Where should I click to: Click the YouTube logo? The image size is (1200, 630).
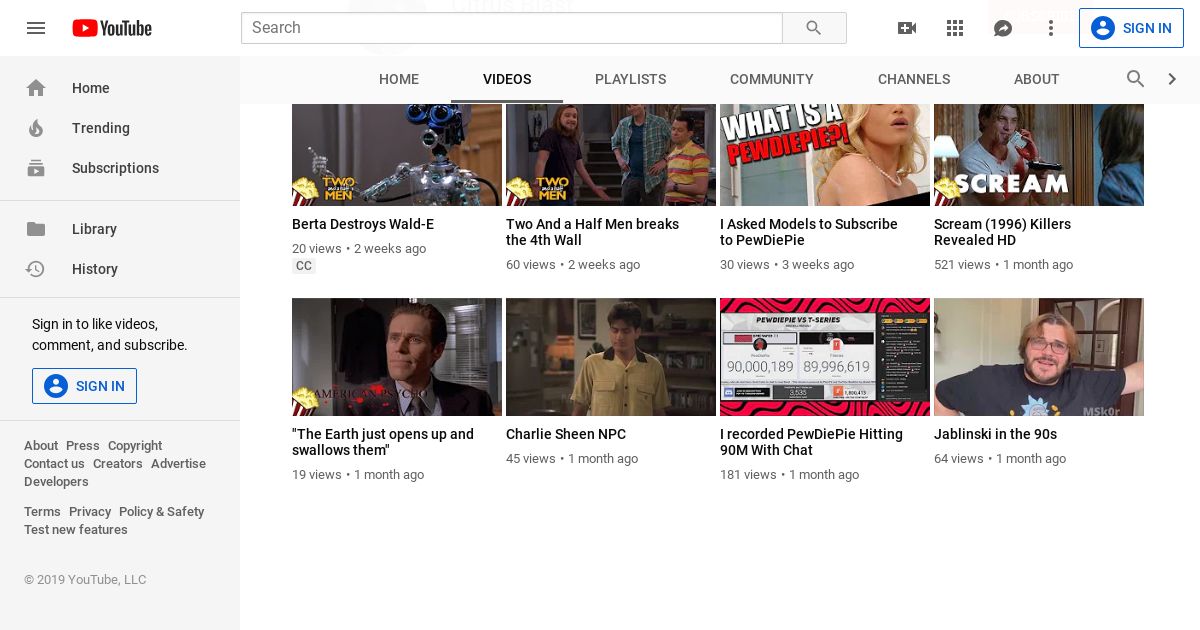coord(112,28)
